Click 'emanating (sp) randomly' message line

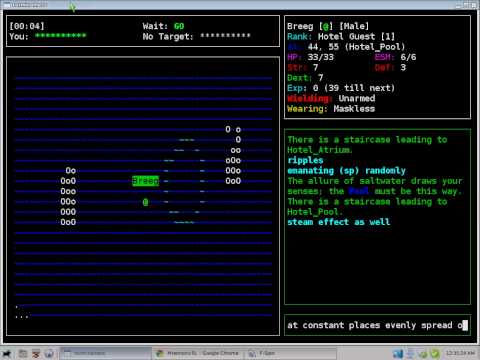pyautogui.click(x=347, y=171)
